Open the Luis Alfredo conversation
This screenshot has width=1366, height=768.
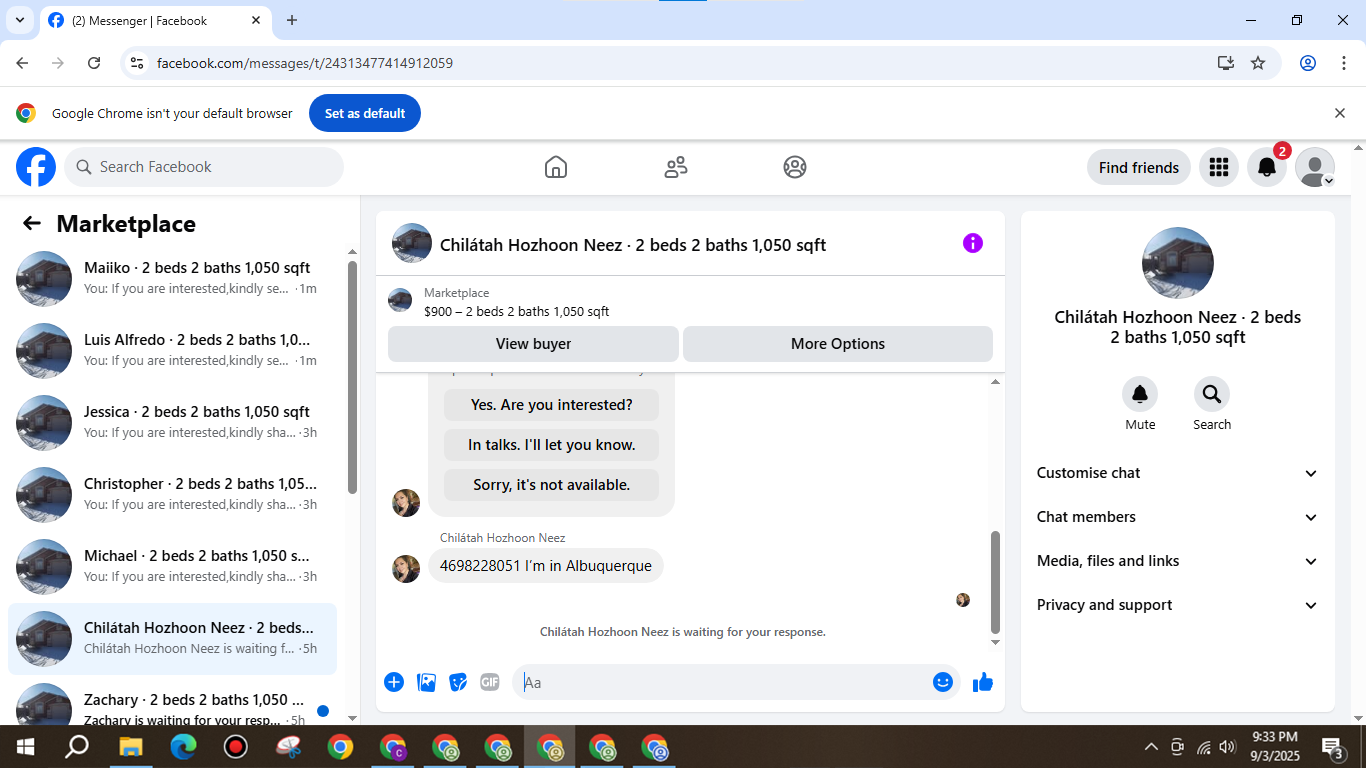(172, 350)
